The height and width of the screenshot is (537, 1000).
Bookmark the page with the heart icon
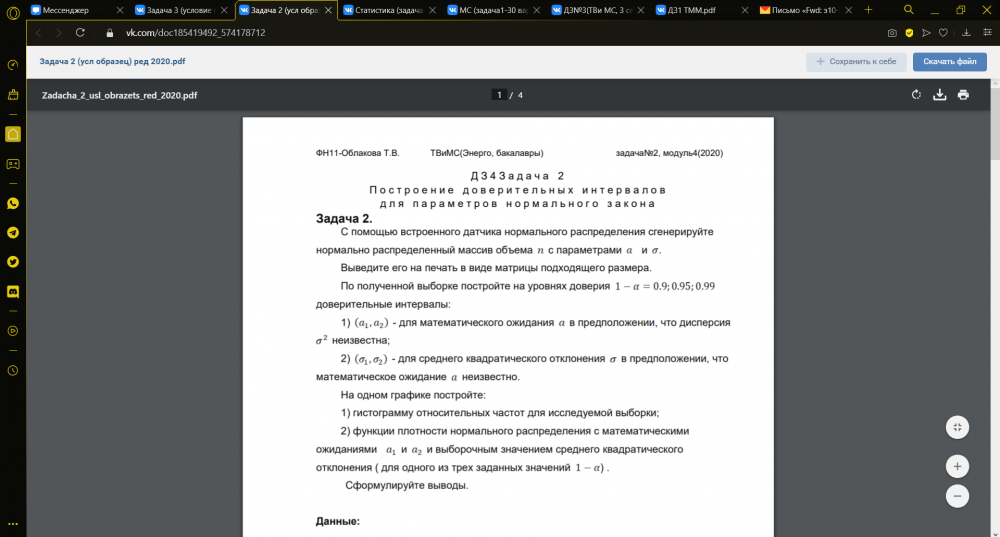[x=943, y=33]
